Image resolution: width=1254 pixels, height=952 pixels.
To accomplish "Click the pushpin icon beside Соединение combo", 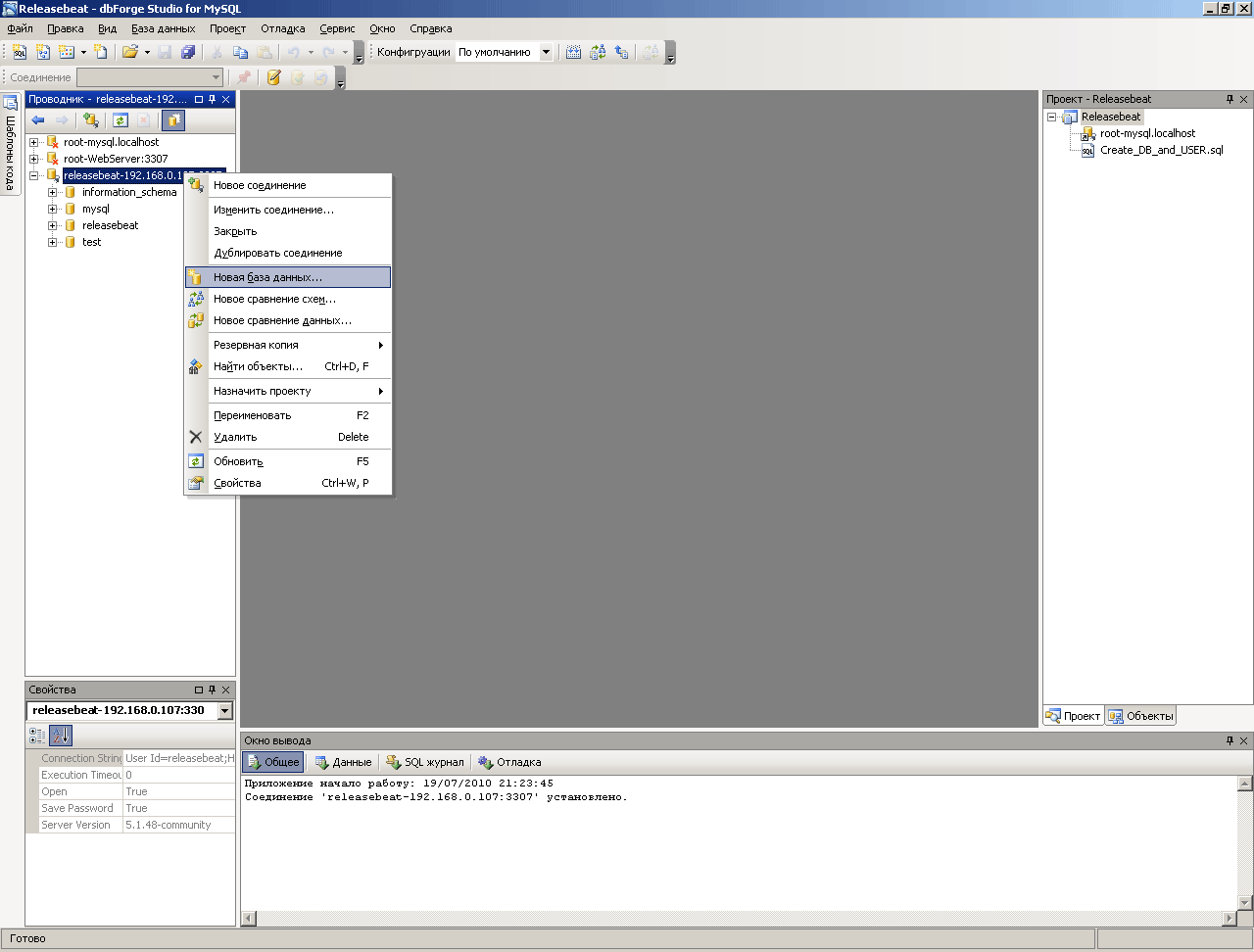I will click(244, 77).
